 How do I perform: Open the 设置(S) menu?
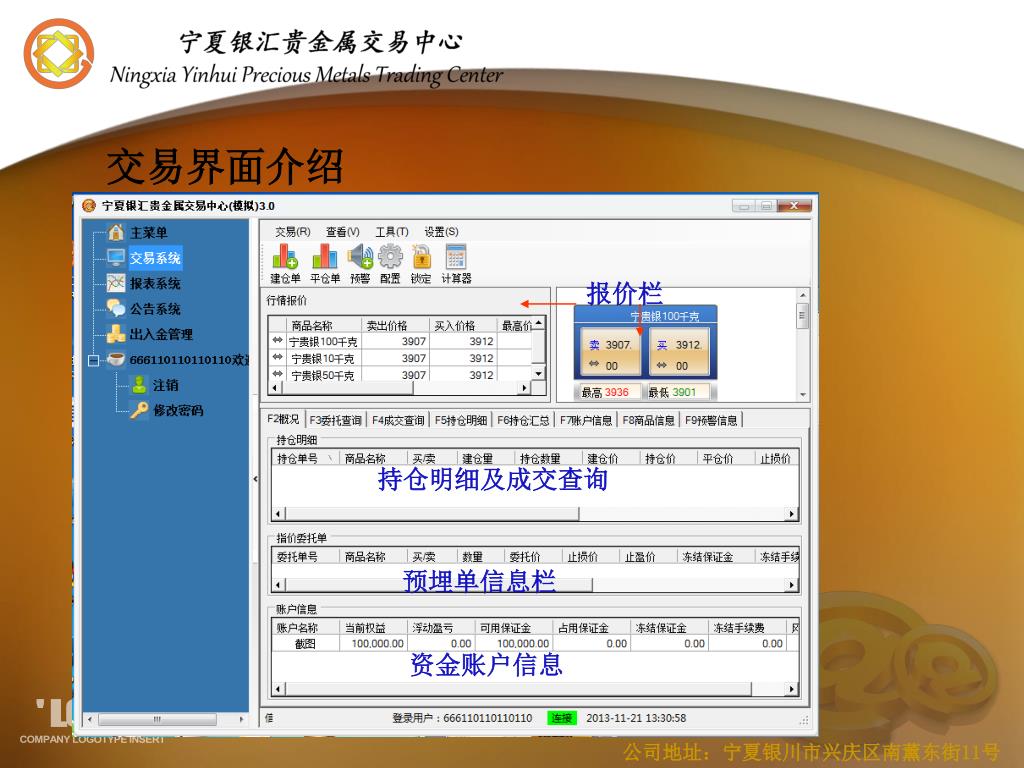(441, 232)
